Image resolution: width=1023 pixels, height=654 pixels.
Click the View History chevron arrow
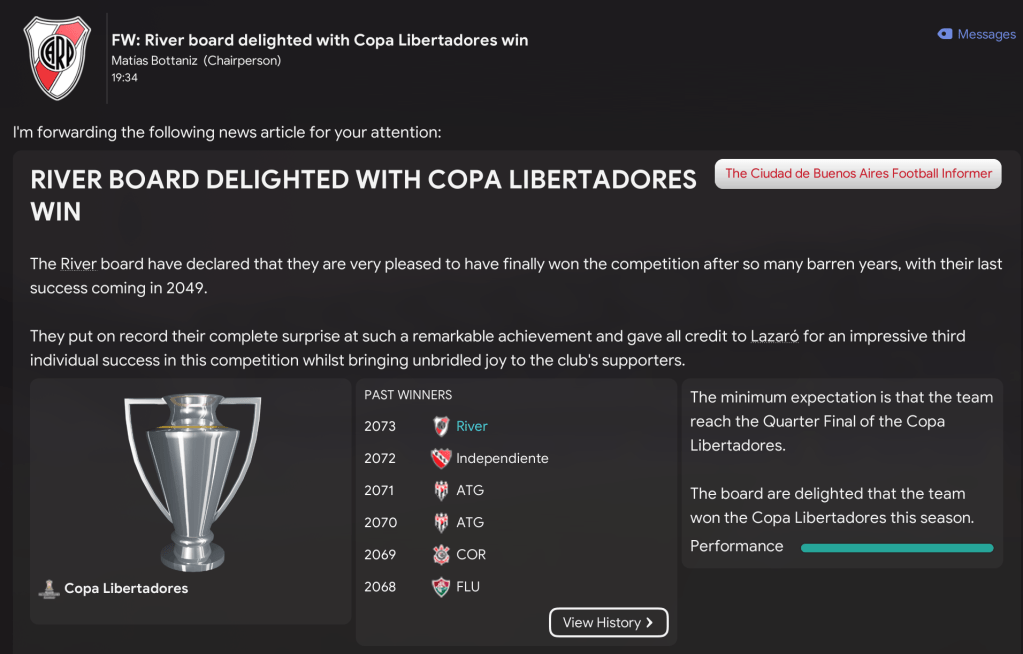[x=650, y=622]
